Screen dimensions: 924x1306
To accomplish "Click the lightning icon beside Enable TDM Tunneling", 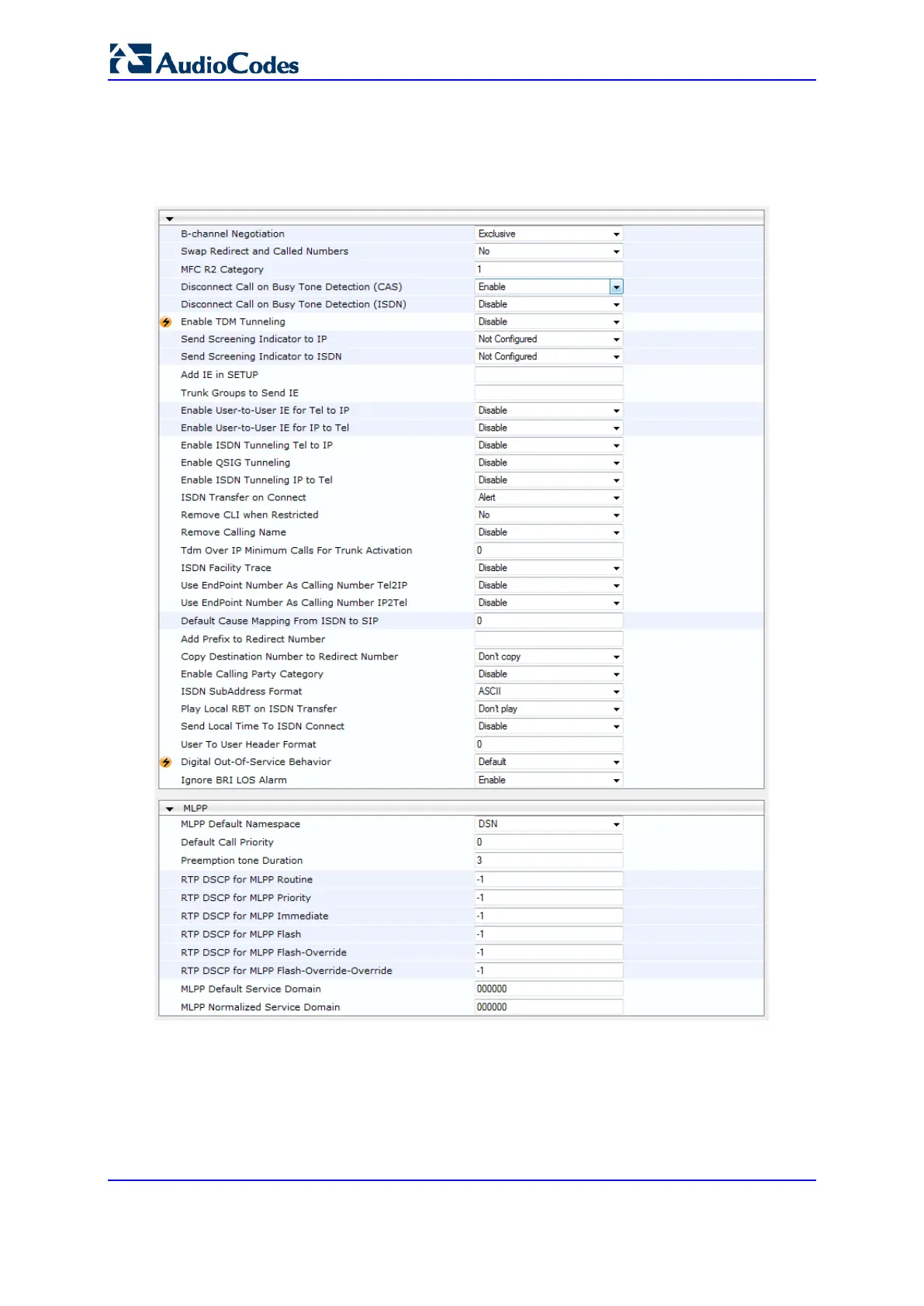I will tap(165, 322).
